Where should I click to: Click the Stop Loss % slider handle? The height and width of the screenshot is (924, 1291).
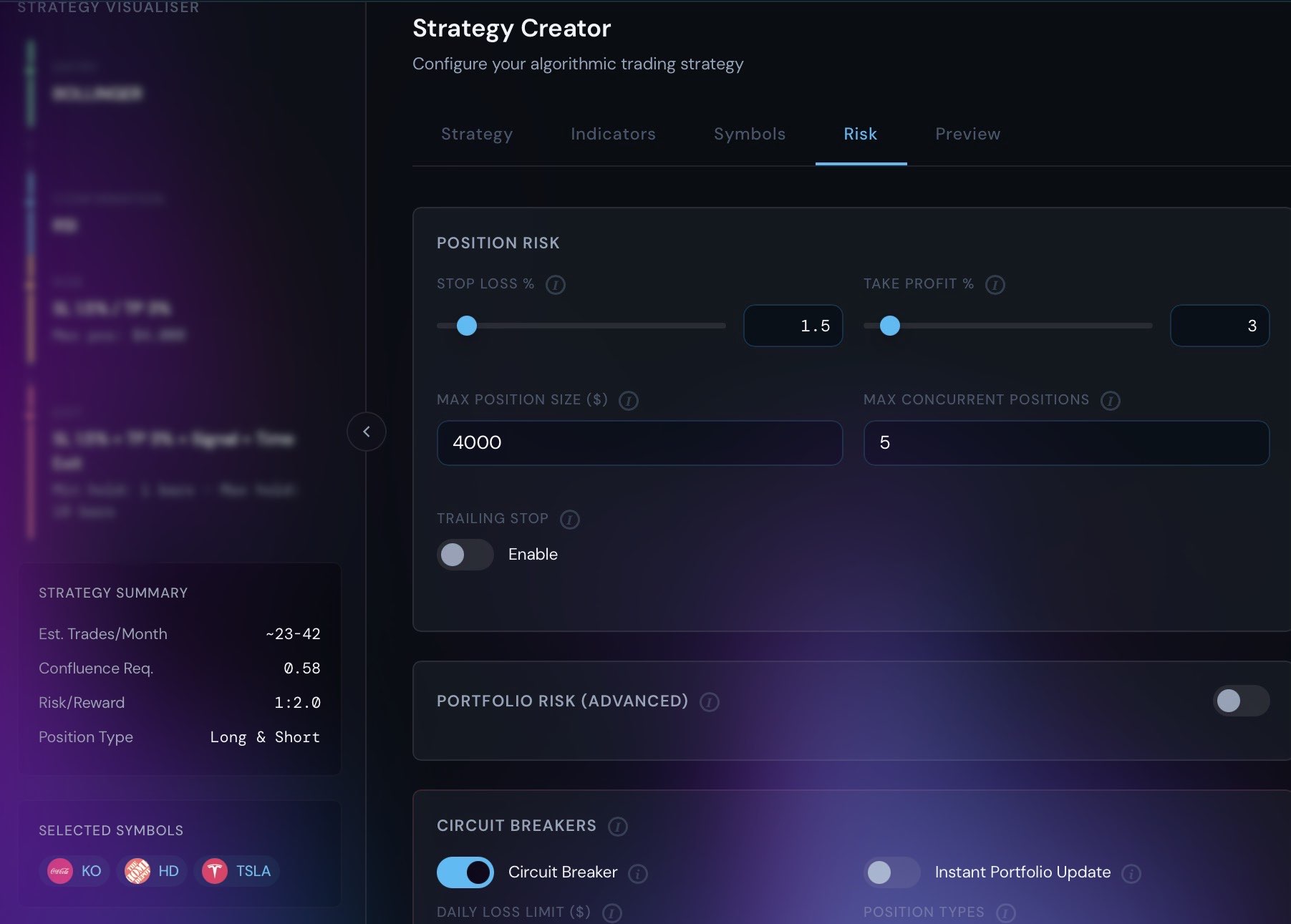tap(467, 326)
